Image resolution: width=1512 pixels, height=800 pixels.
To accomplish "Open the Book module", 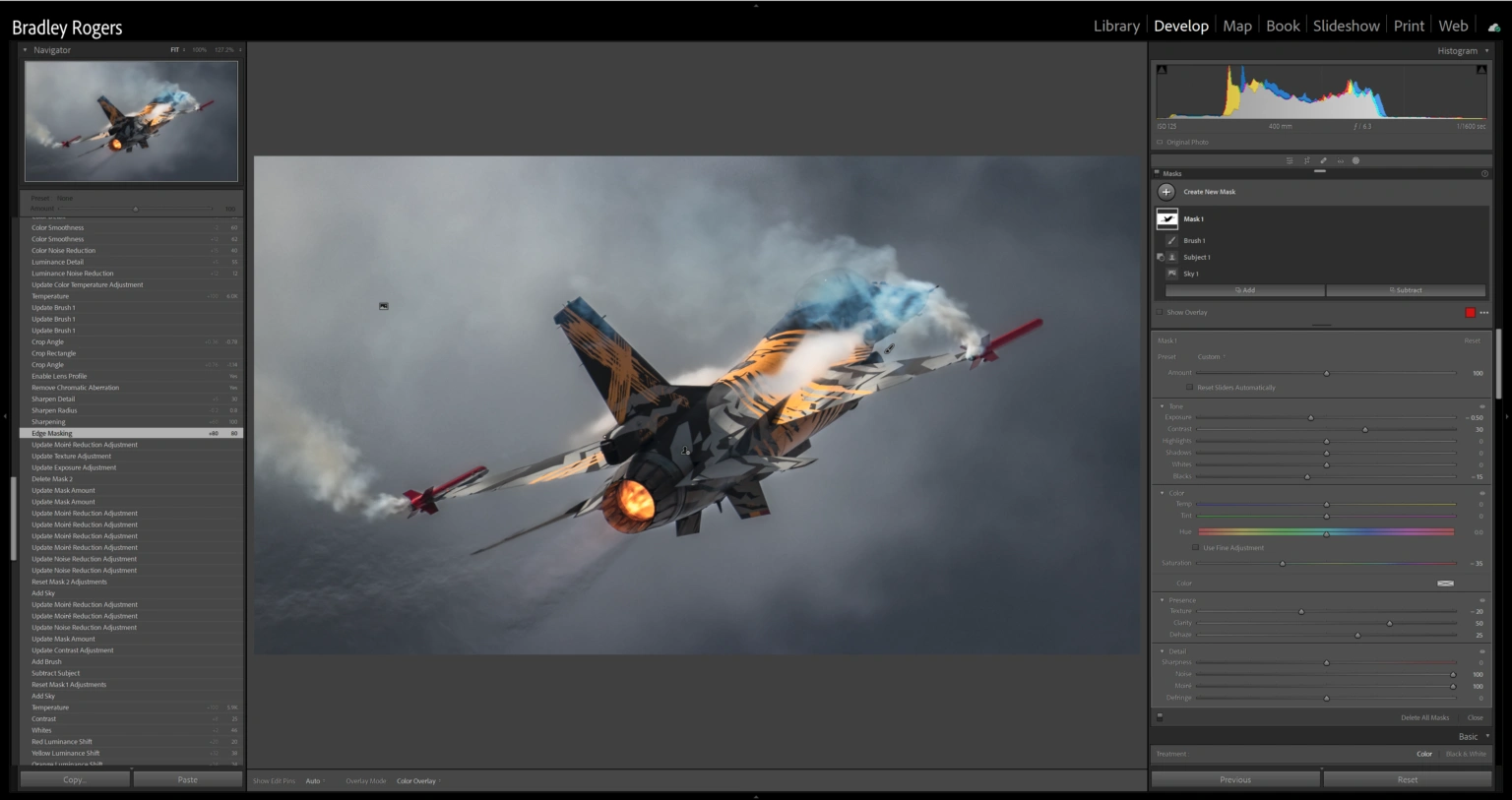I will pyautogui.click(x=1283, y=27).
